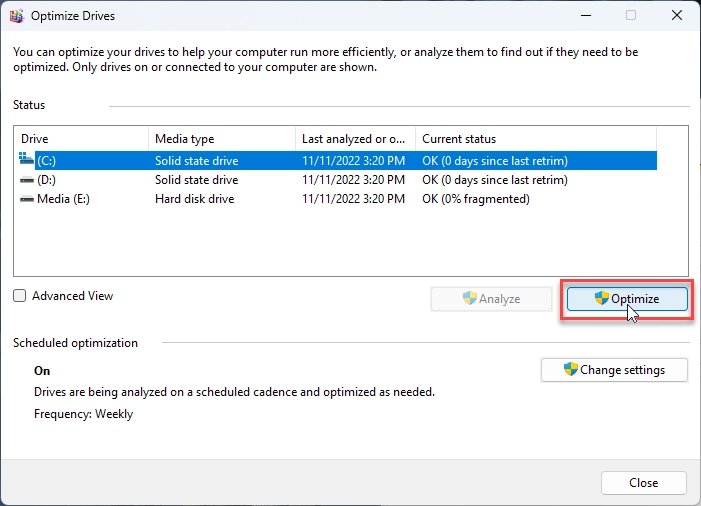Click D: 'Solid state drive' cell
This screenshot has width=701, height=506.
(x=197, y=180)
